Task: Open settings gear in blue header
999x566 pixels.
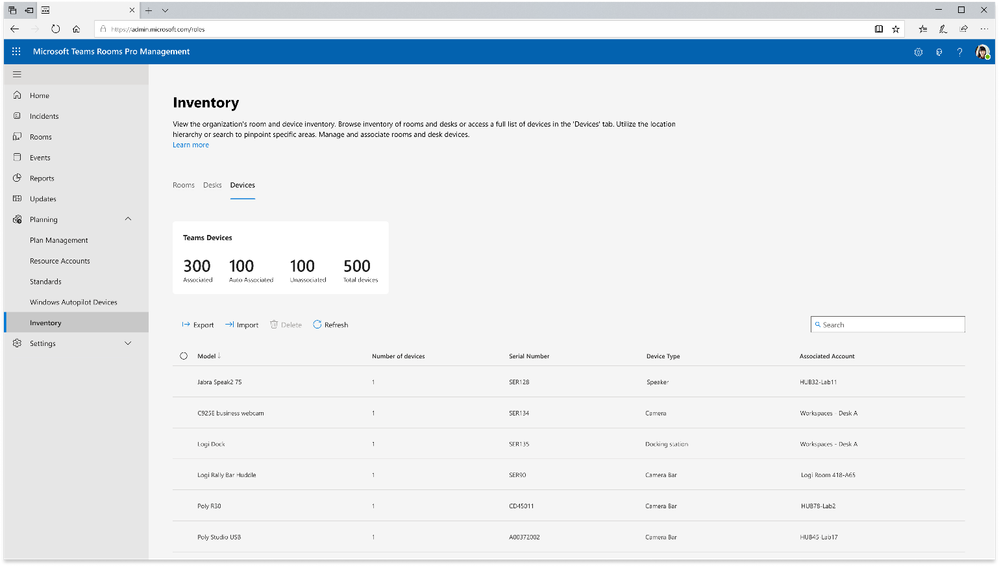Action: pyautogui.click(x=918, y=52)
